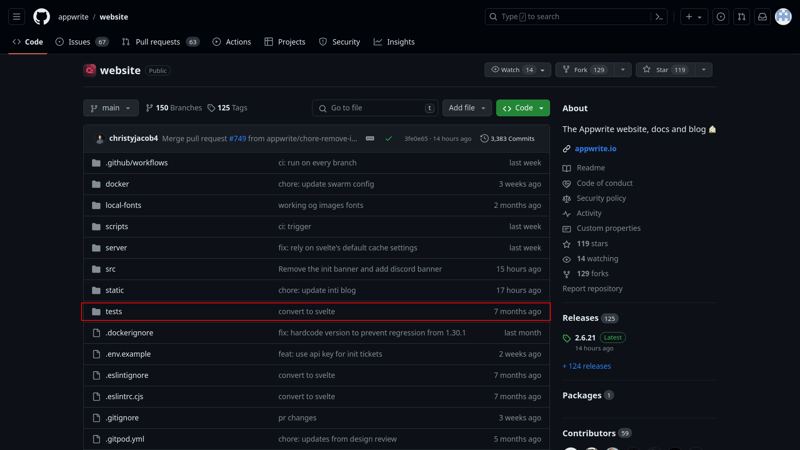Open the Add file dropdown

[467, 108]
